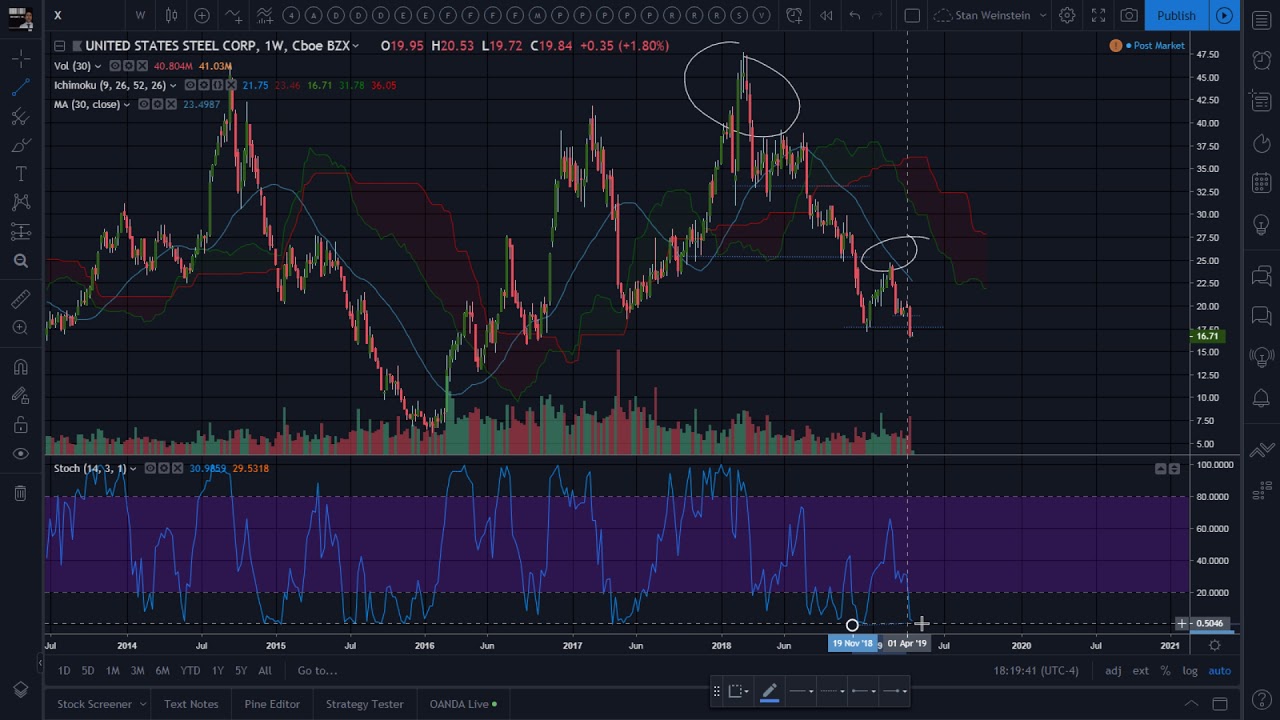Delete all drawings with the trash icon
1280x720 pixels.
click(20, 493)
